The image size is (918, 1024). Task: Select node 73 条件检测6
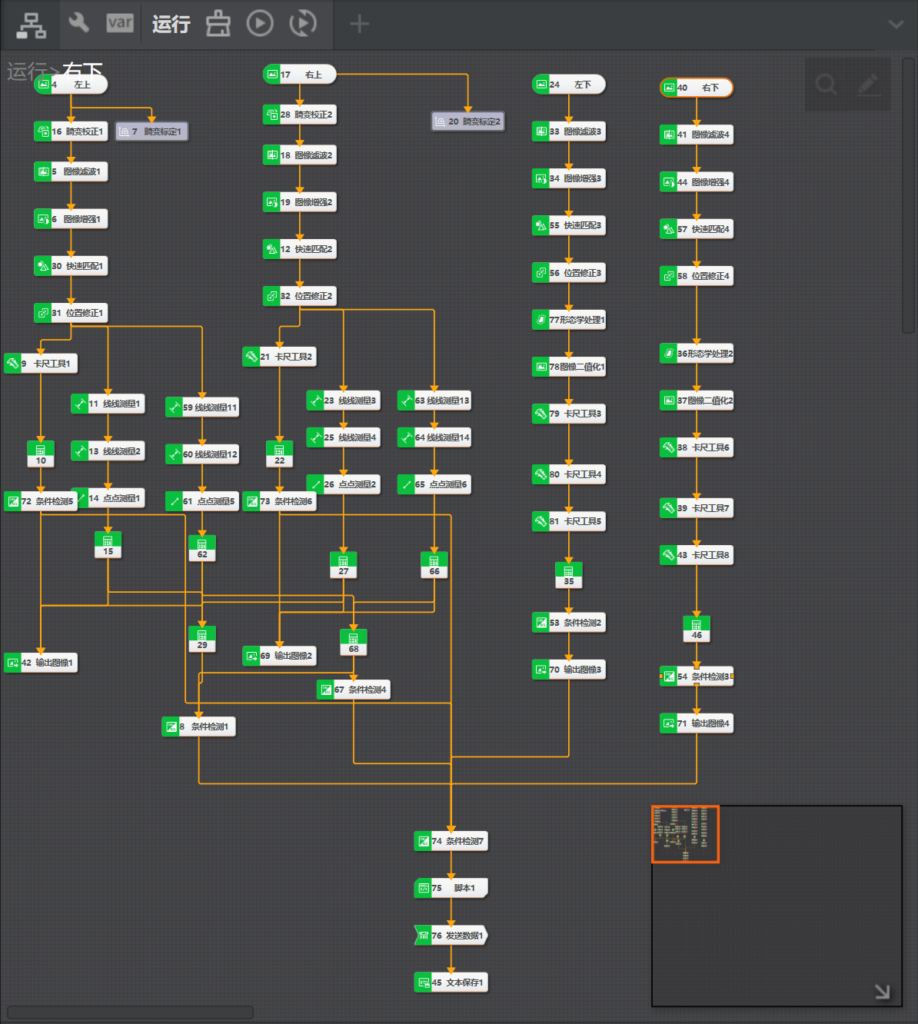coord(279,501)
